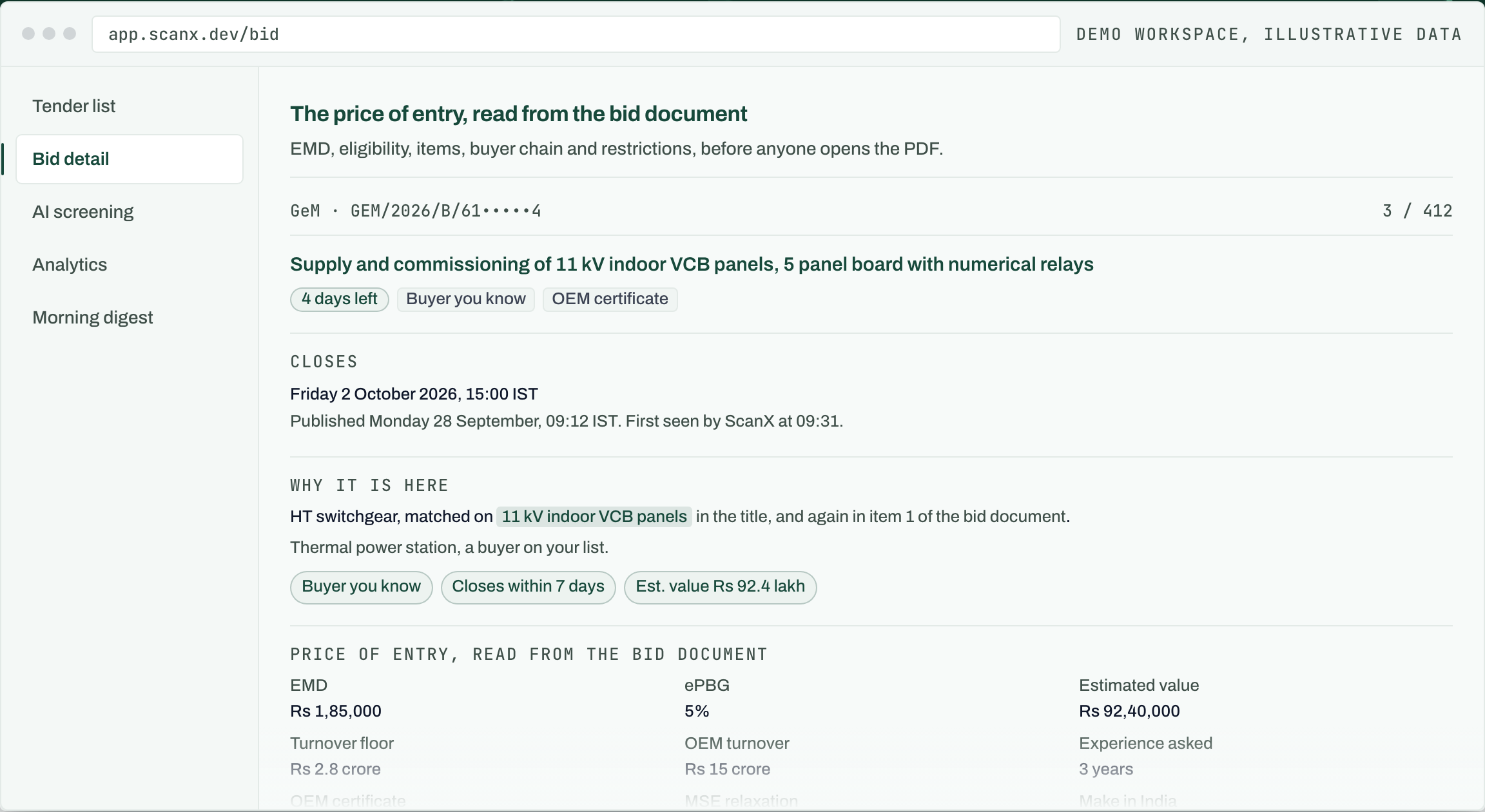This screenshot has height=812, width=1485.
Task: Click OEM turnover 'Rs 15 crore'
Action: [x=727, y=769]
